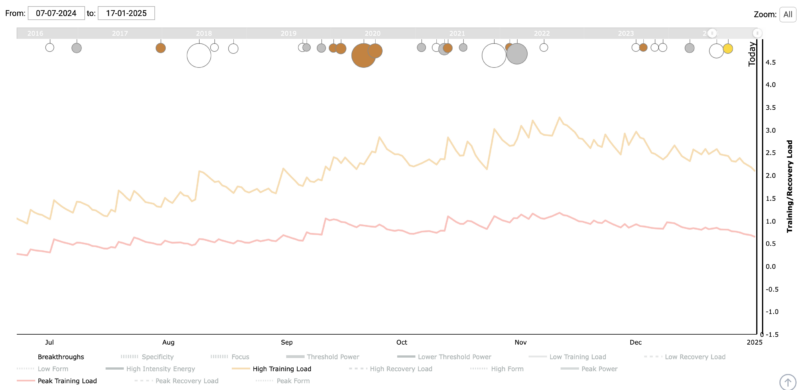800x390 pixels.
Task: Click the 2025 label on the x-axis
Action: click(755, 342)
